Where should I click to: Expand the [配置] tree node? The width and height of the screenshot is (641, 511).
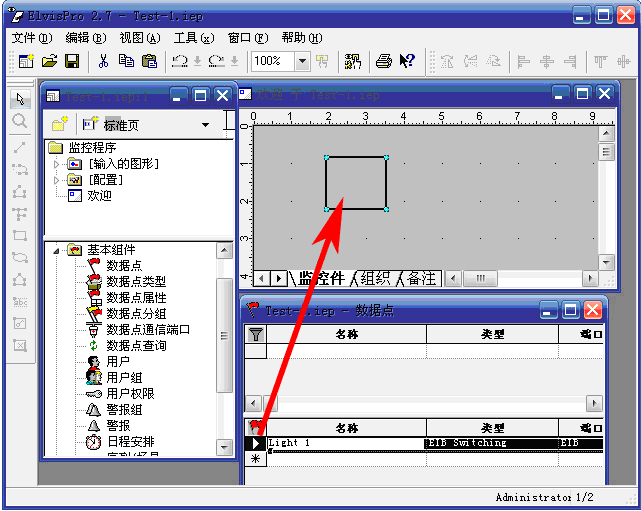coord(57,180)
